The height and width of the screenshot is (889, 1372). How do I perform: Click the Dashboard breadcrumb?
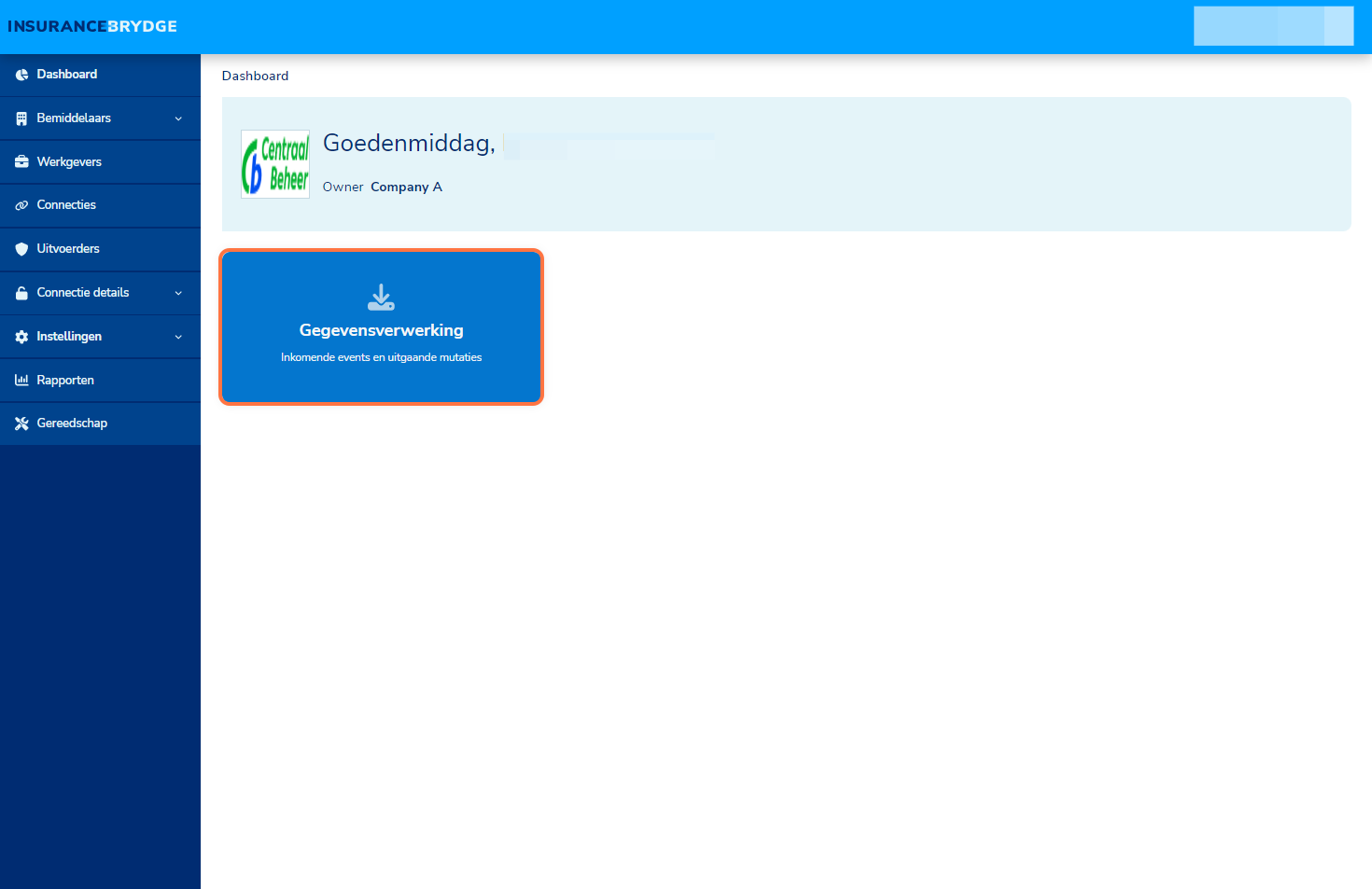[255, 76]
